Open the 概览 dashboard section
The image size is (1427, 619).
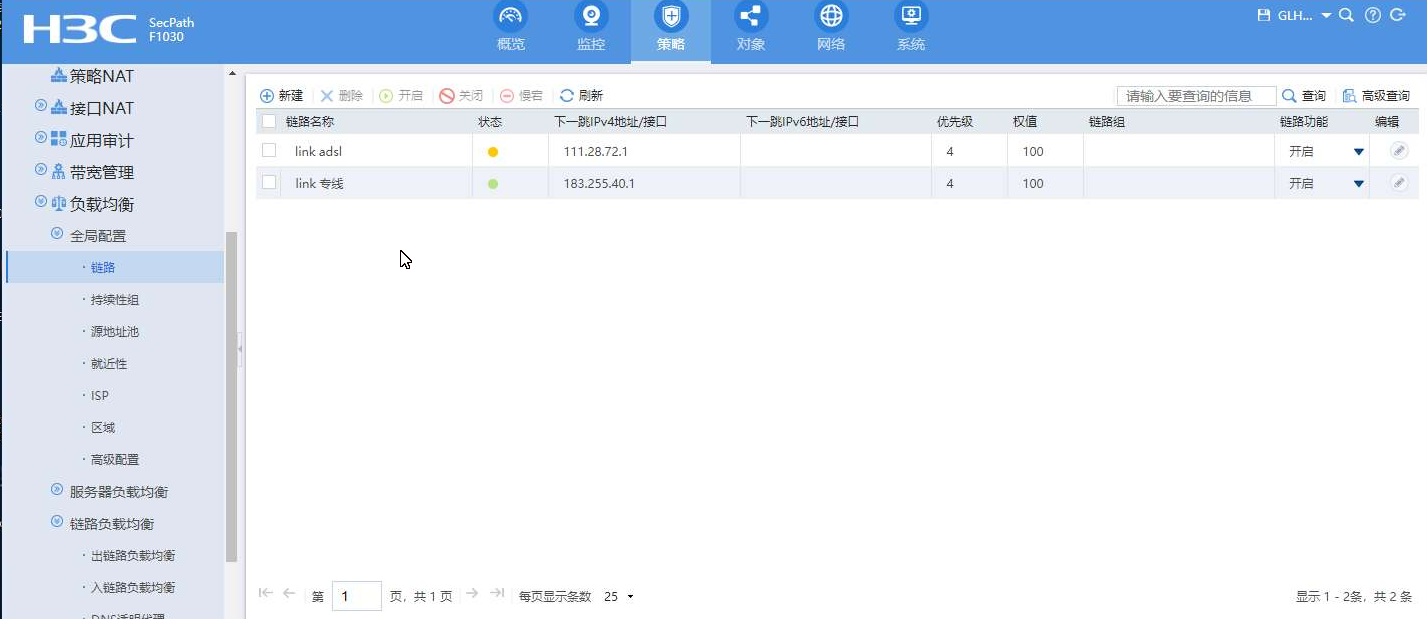click(511, 28)
